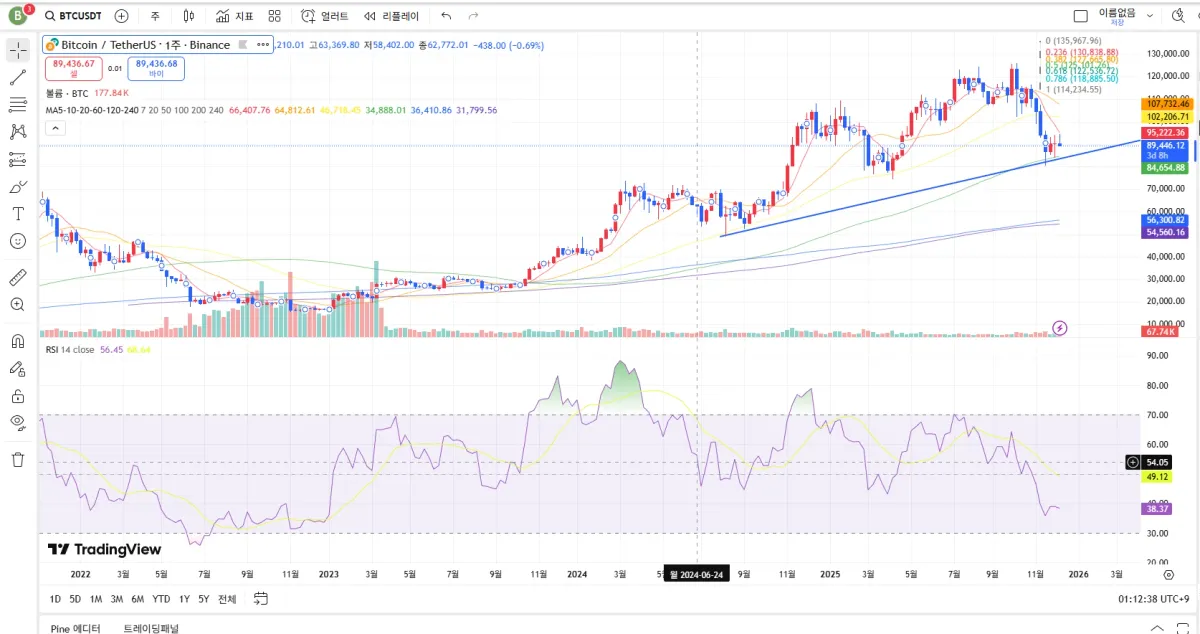1200x634 pixels.
Task: Click the orange 107,732.46 price axis label
Action: 1166,103
